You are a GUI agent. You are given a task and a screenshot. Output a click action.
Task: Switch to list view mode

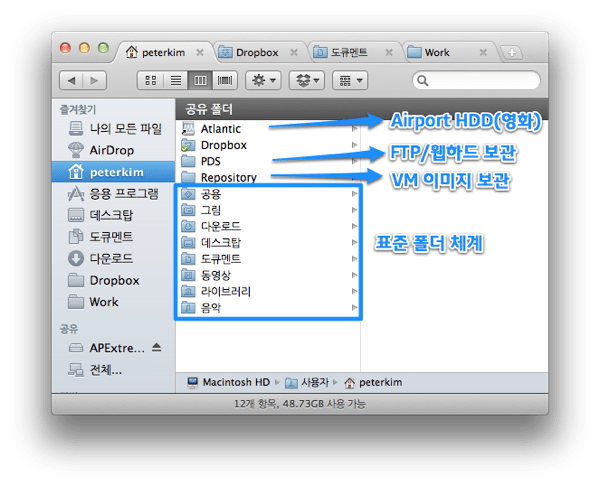176,80
